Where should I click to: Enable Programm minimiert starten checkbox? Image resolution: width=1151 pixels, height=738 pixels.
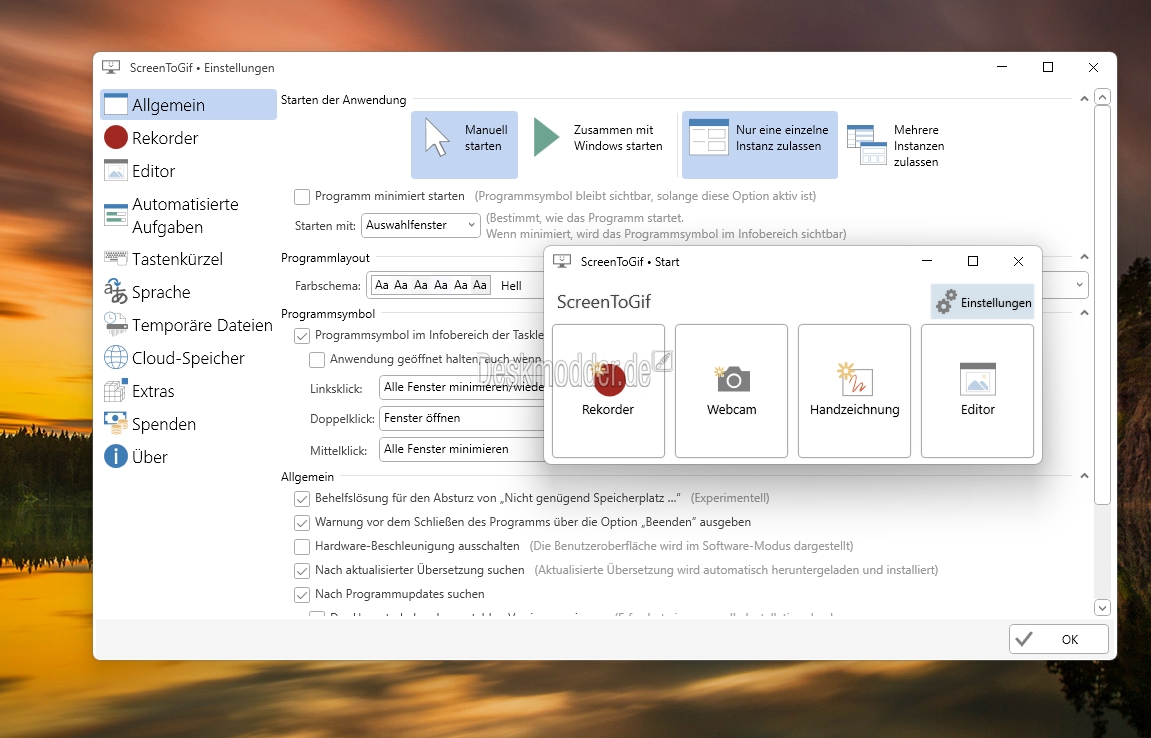[x=302, y=196]
